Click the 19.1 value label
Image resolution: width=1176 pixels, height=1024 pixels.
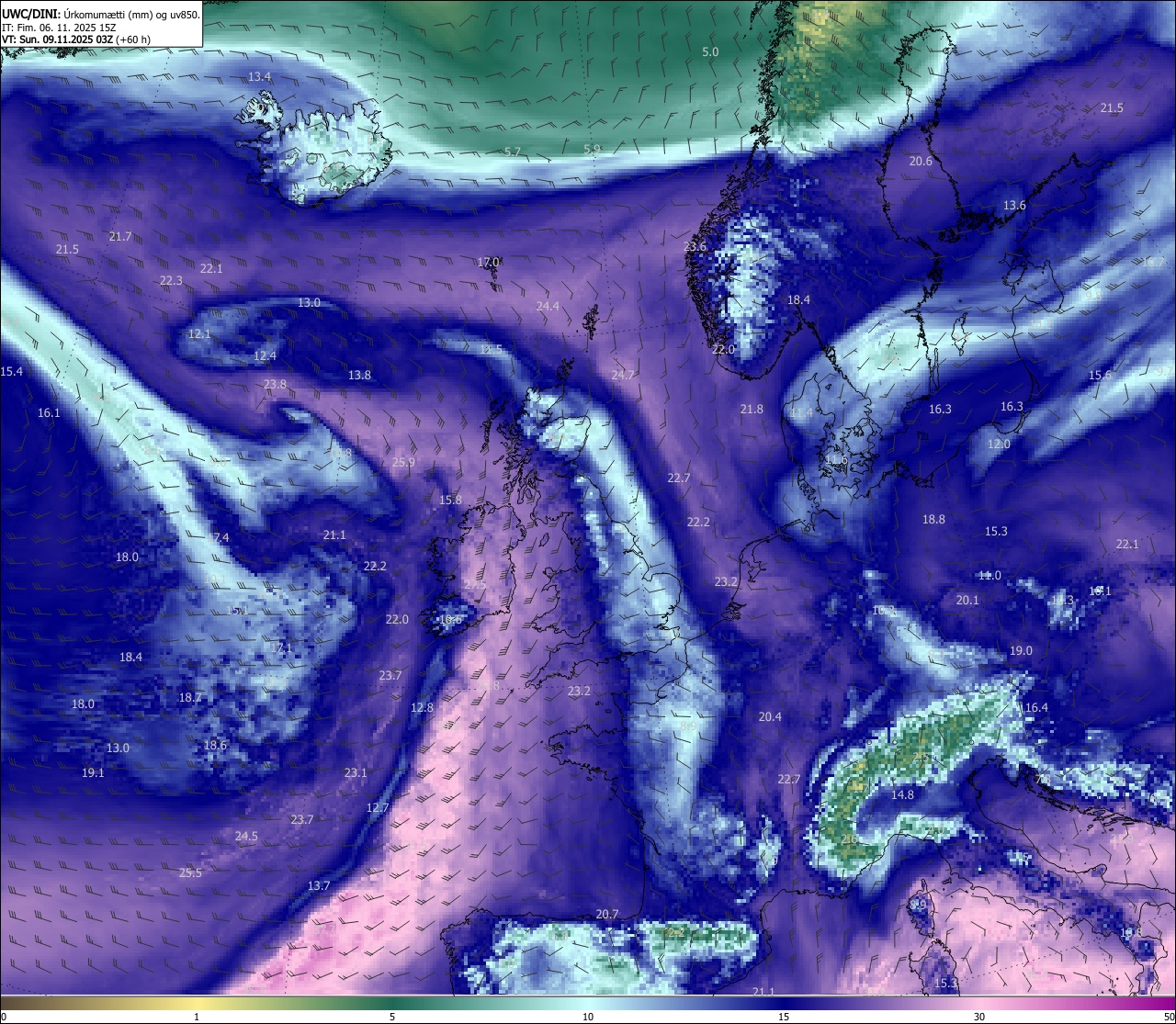click(x=93, y=772)
